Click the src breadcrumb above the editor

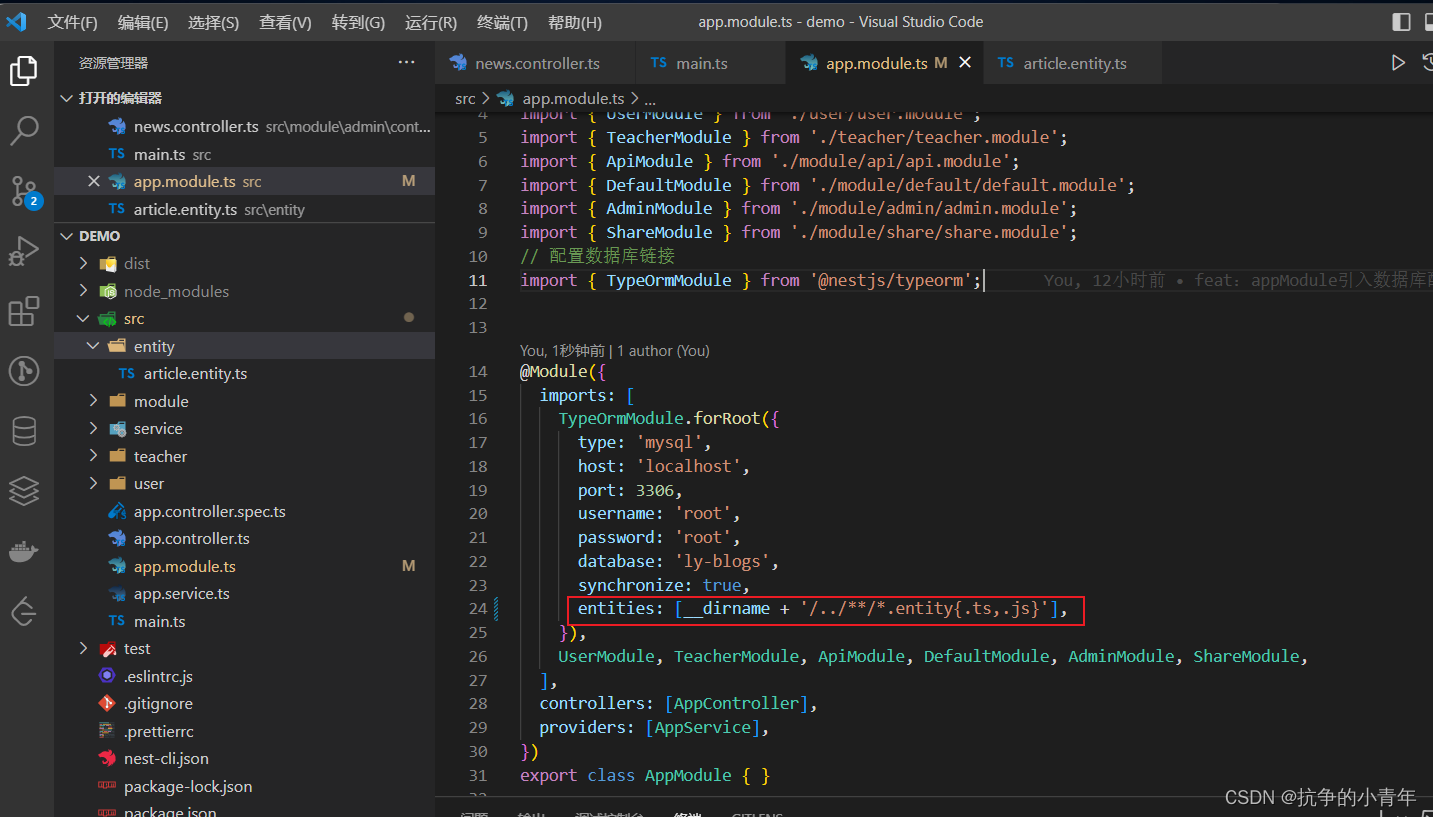click(x=465, y=98)
